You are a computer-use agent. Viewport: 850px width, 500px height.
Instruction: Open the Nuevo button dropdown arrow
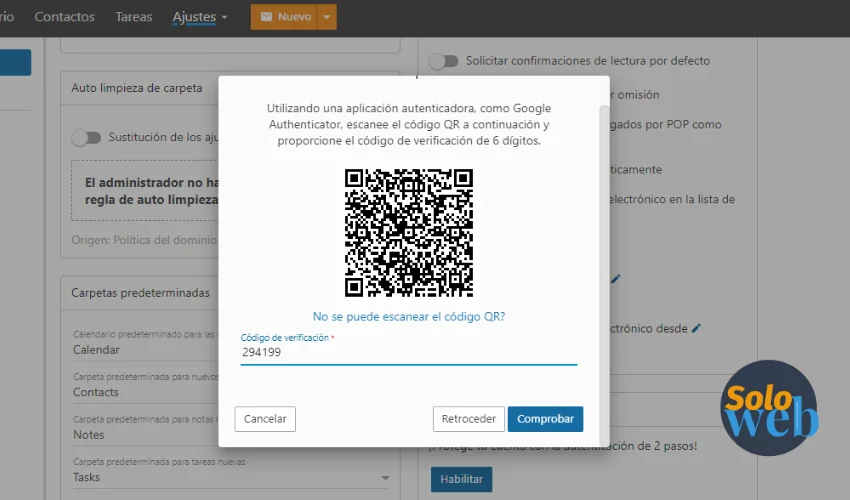pos(326,17)
